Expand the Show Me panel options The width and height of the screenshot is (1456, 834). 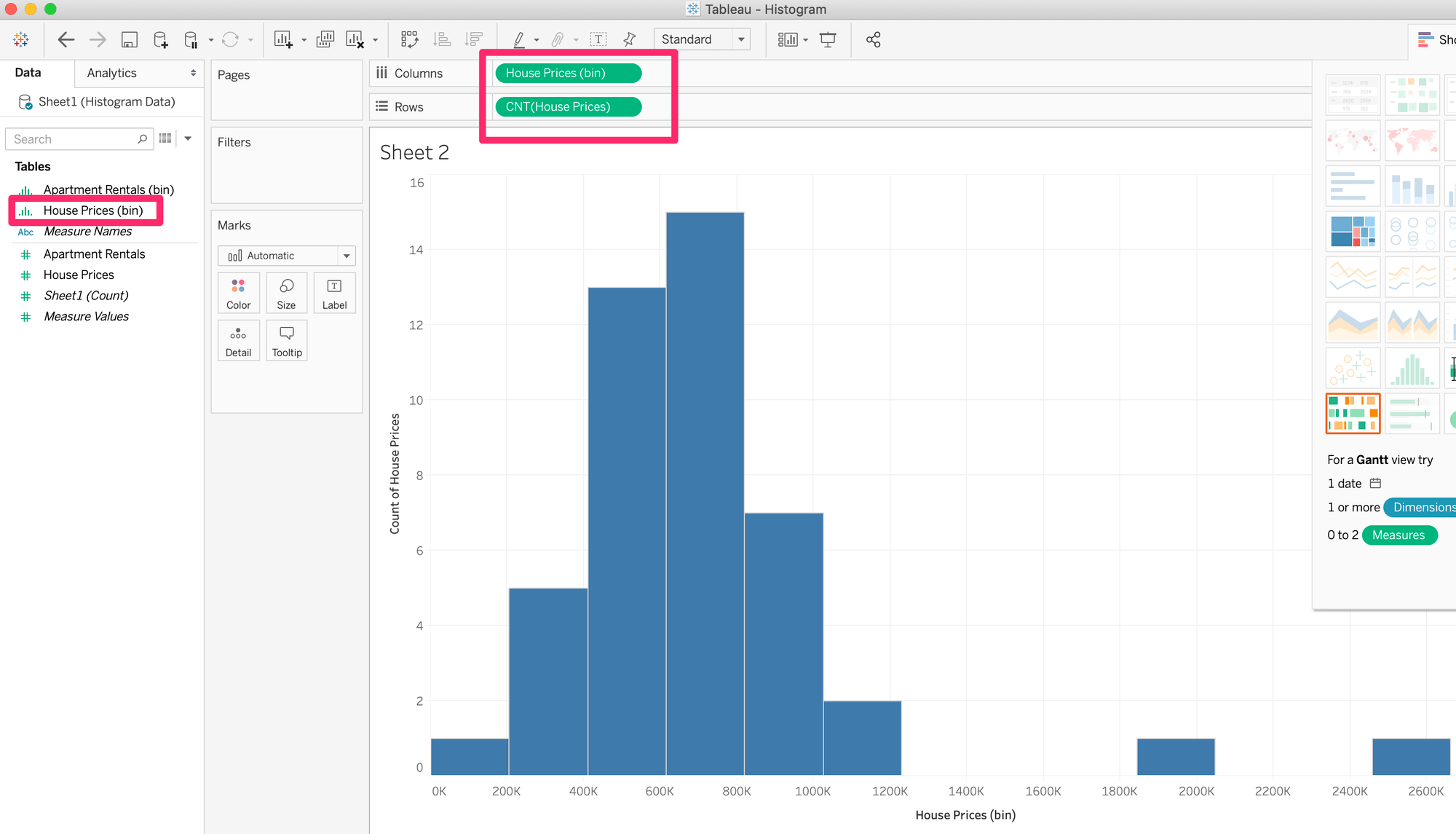(x=1438, y=39)
